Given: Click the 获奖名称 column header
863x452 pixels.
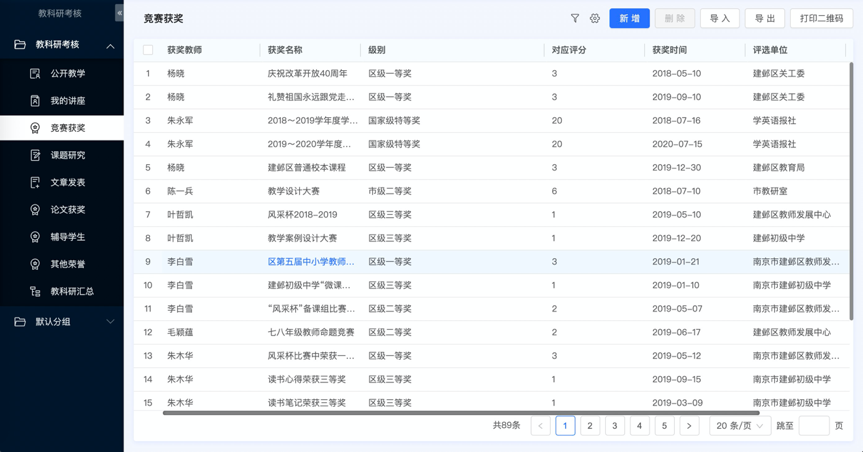Looking at the screenshot, I should 285,50.
